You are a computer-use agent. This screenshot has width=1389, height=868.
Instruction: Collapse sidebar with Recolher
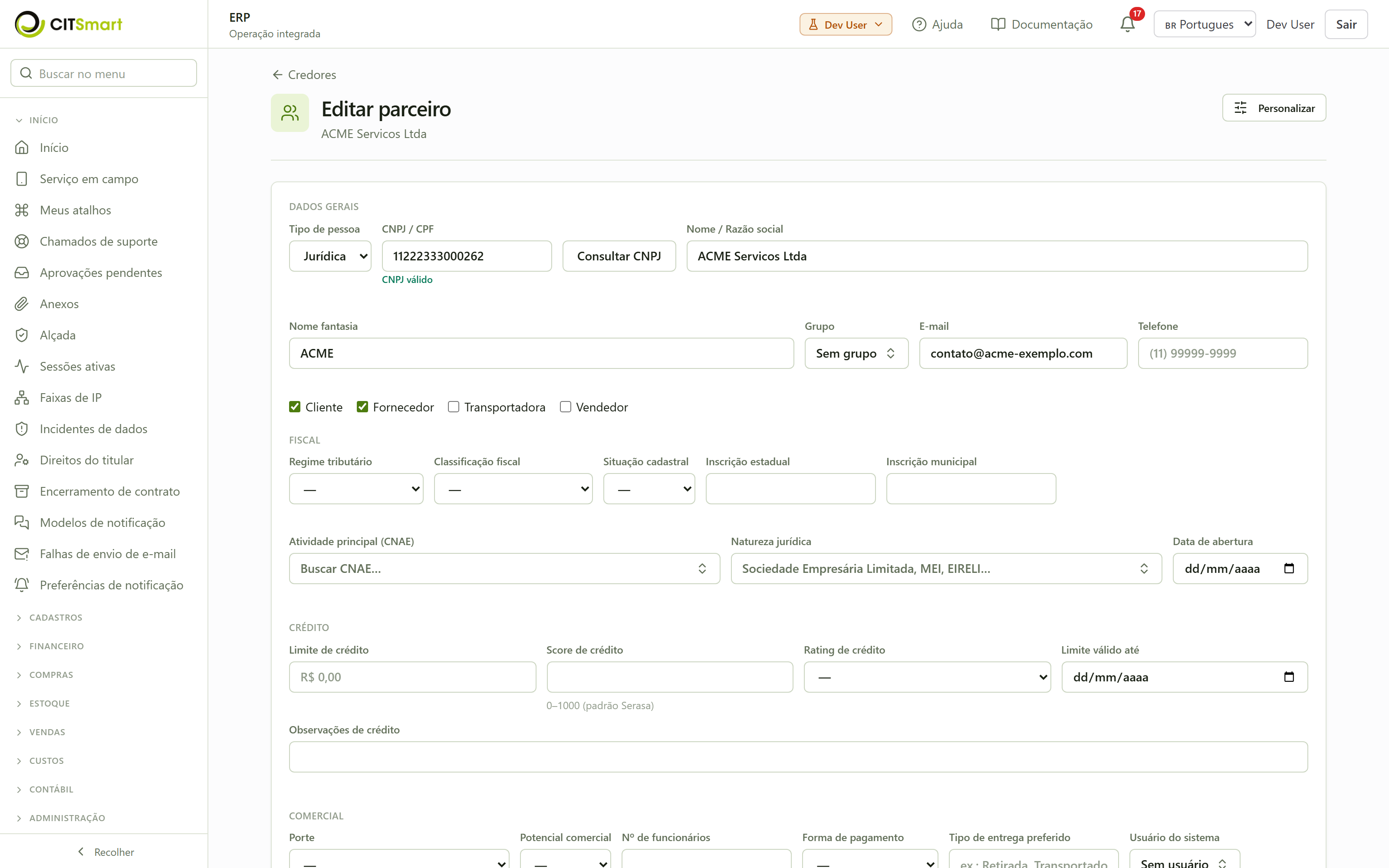click(105, 852)
